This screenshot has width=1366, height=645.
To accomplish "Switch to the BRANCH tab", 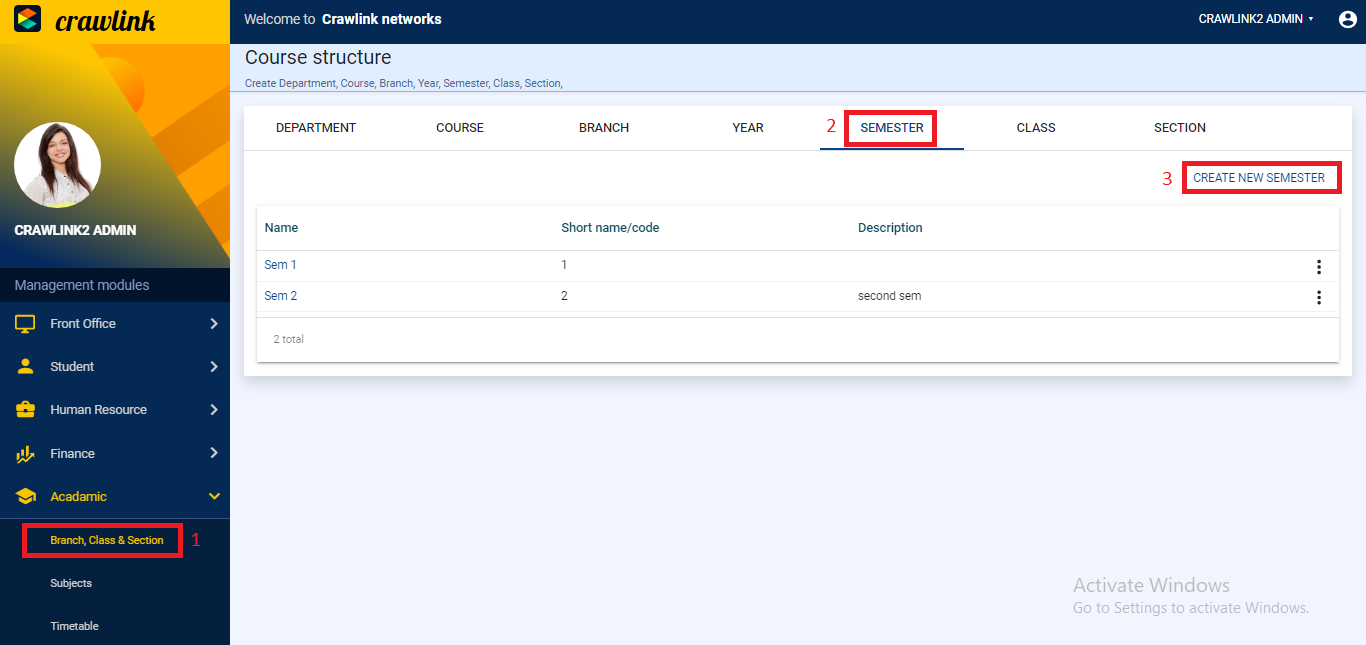I will coord(604,128).
